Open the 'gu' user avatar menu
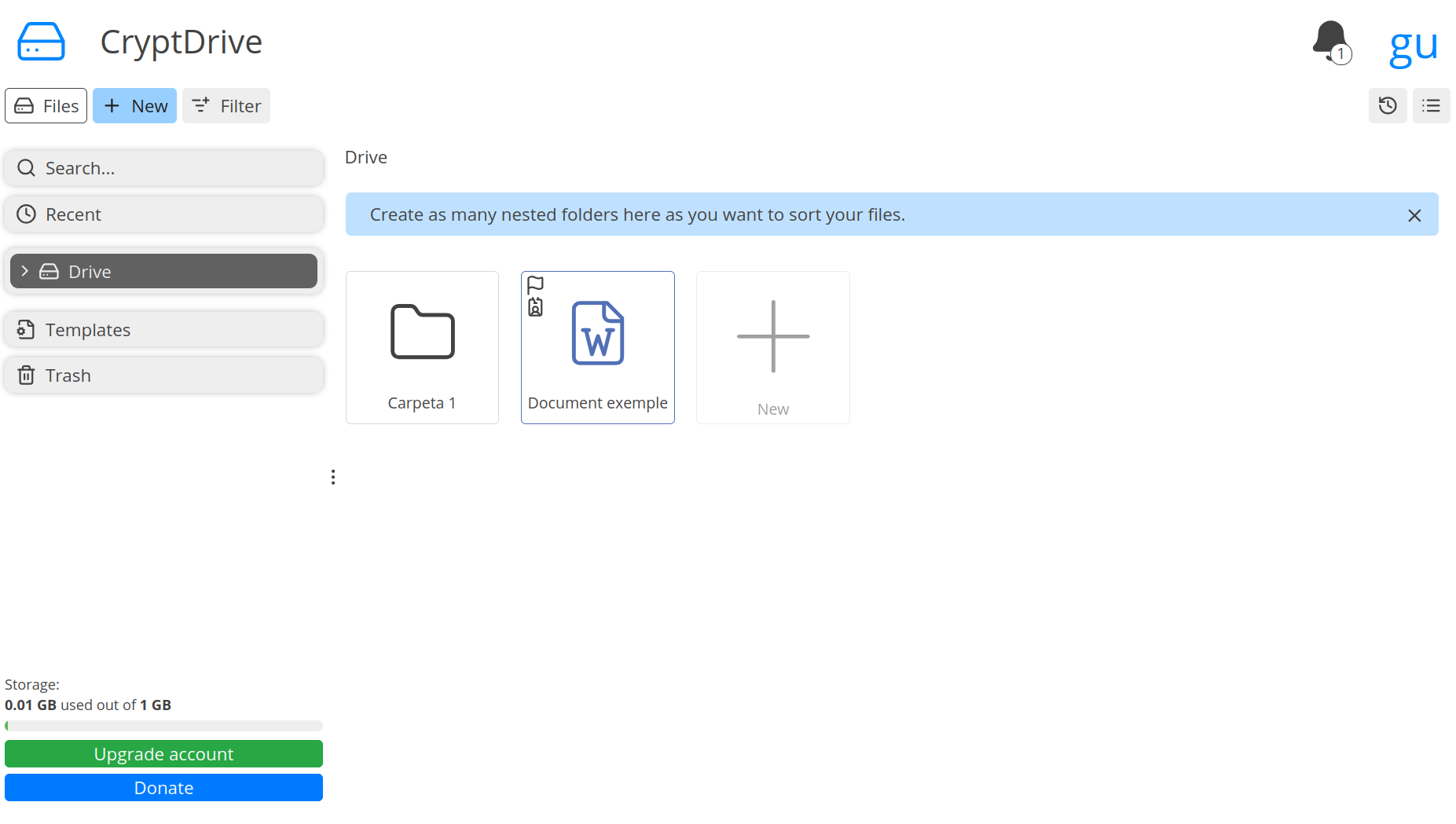This screenshot has height=824, width=1456. coord(1414,44)
